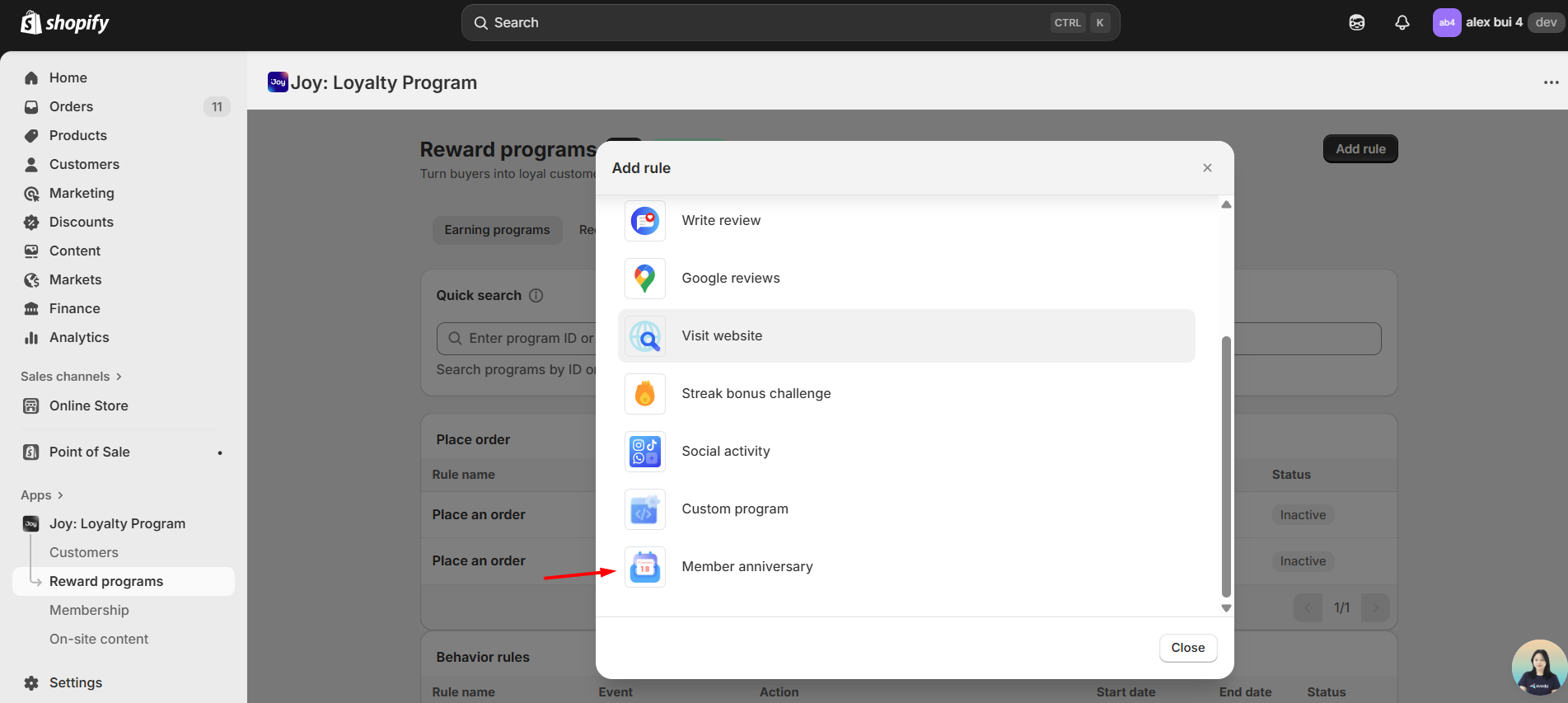The height and width of the screenshot is (703, 1568).
Task: Choose the Visit website globe icon
Action: (x=644, y=336)
